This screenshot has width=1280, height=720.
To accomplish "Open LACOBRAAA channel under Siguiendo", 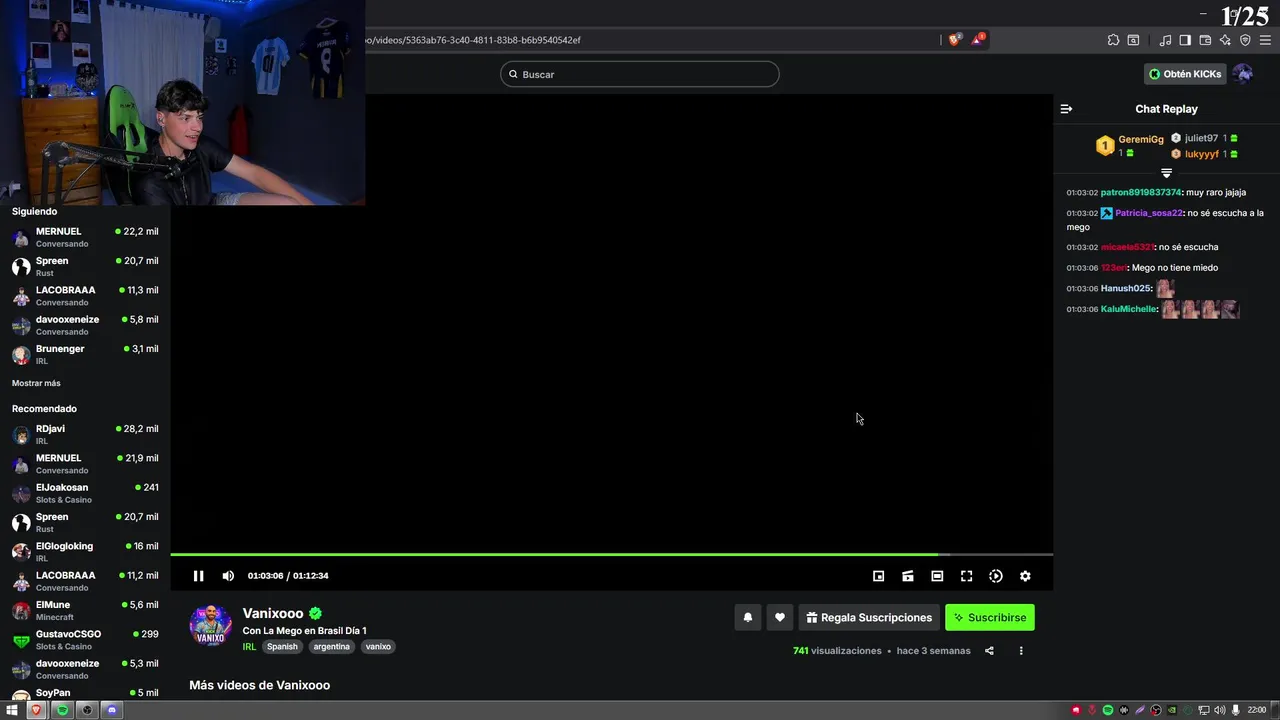I will click(85, 296).
